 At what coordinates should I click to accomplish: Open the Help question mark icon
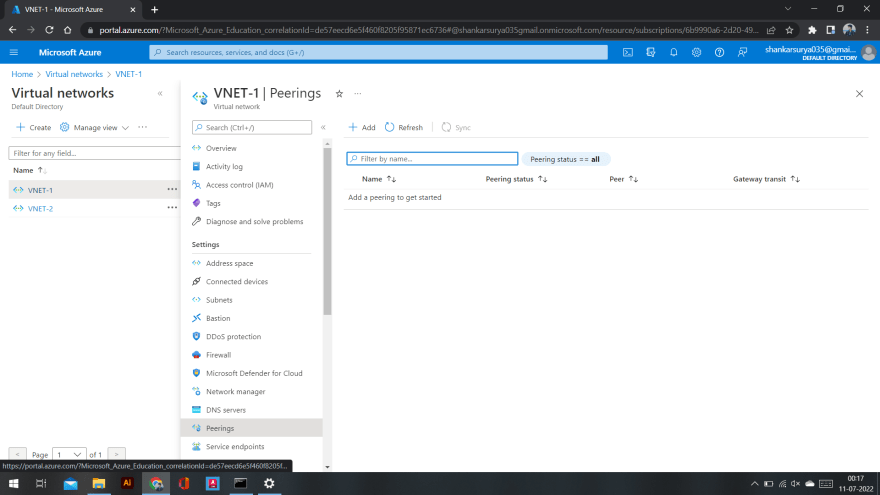pos(719,52)
